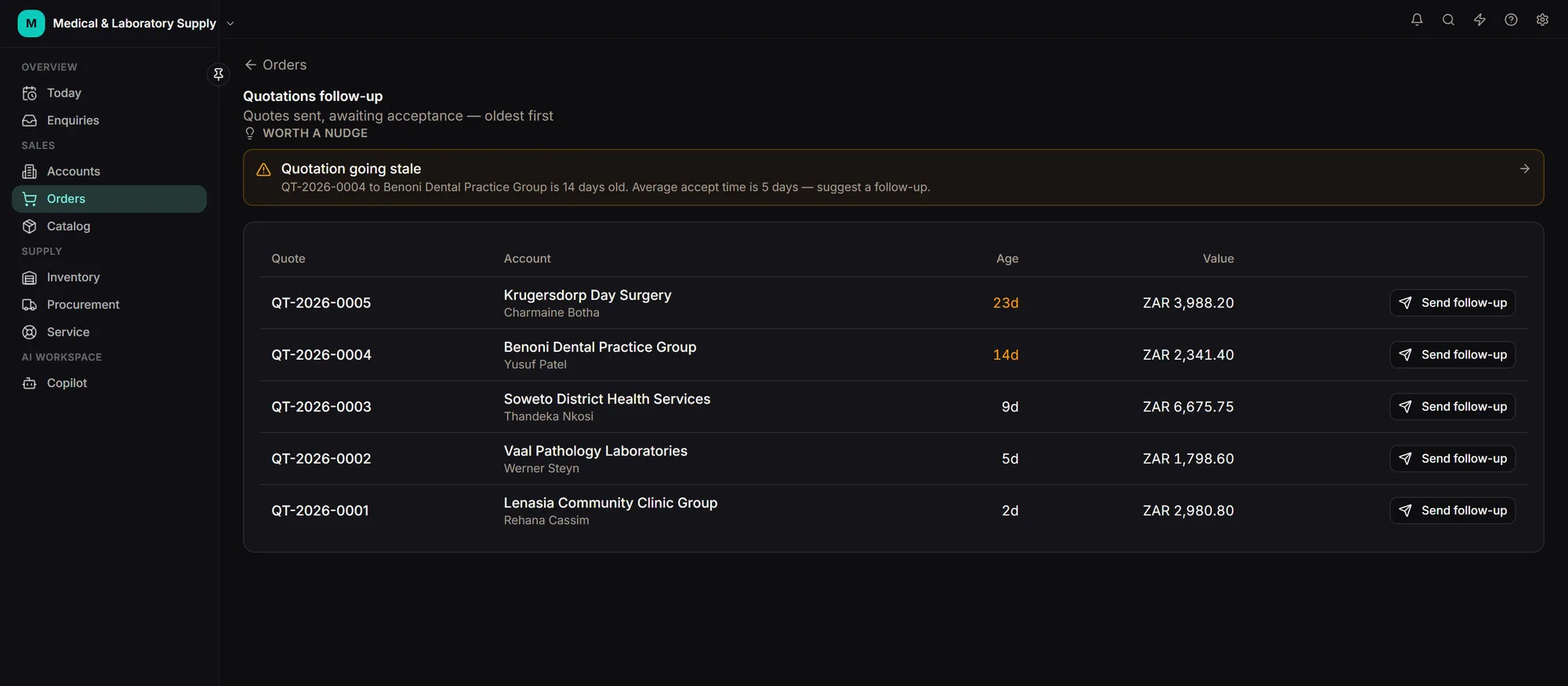Click the back arrow next to Orders
This screenshot has width=1568, height=686.
point(251,64)
